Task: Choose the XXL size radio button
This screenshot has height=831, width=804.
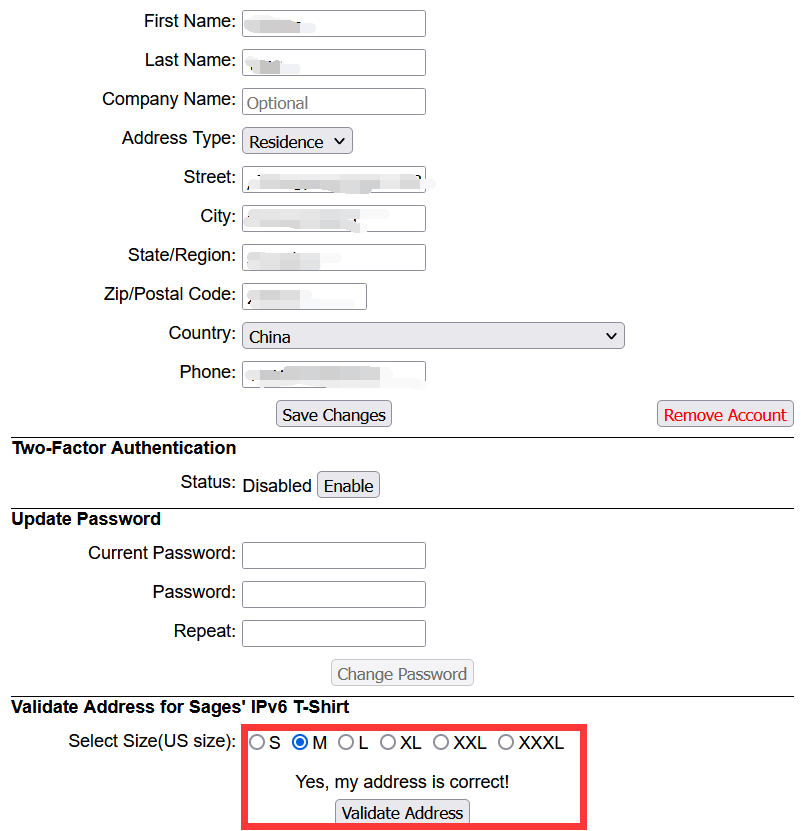Action: tap(441, 742)
